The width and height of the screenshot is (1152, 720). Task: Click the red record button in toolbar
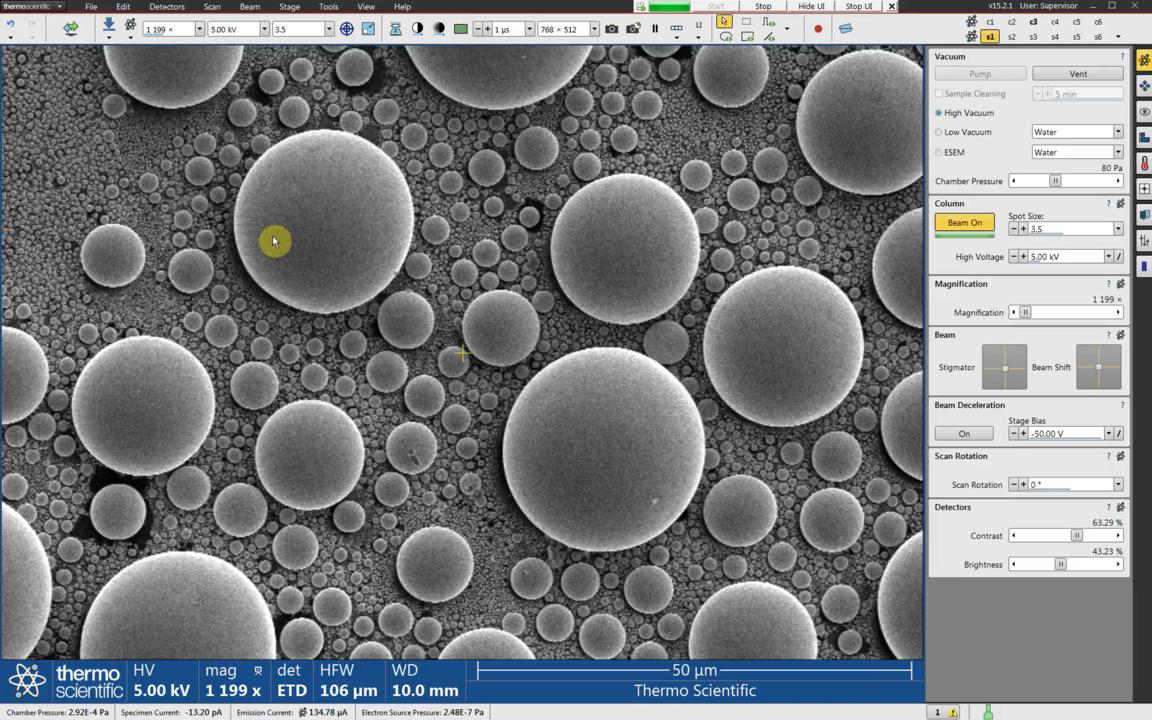point(818,29)
